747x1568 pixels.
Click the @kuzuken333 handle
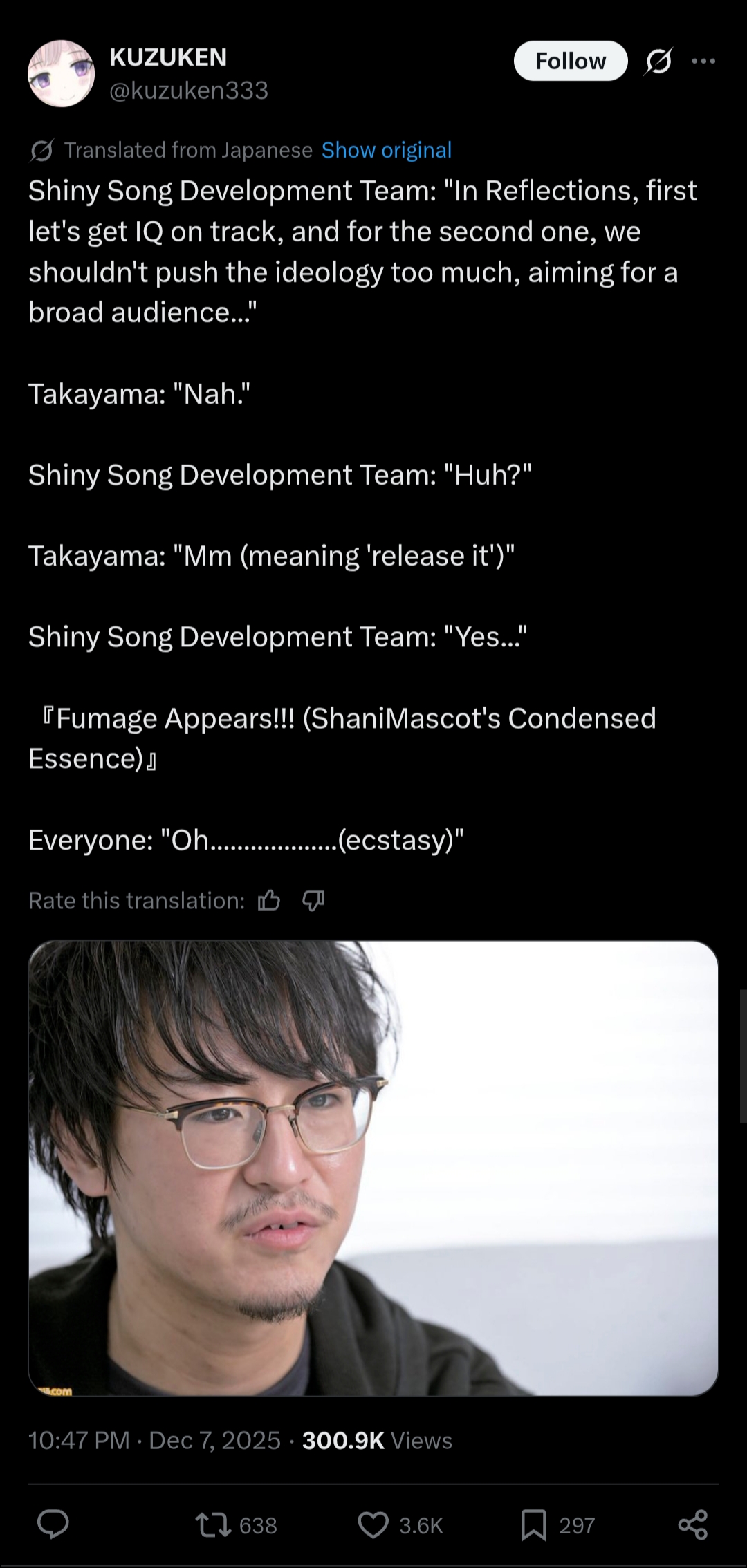pyautogui.click(x=189, y=91)
